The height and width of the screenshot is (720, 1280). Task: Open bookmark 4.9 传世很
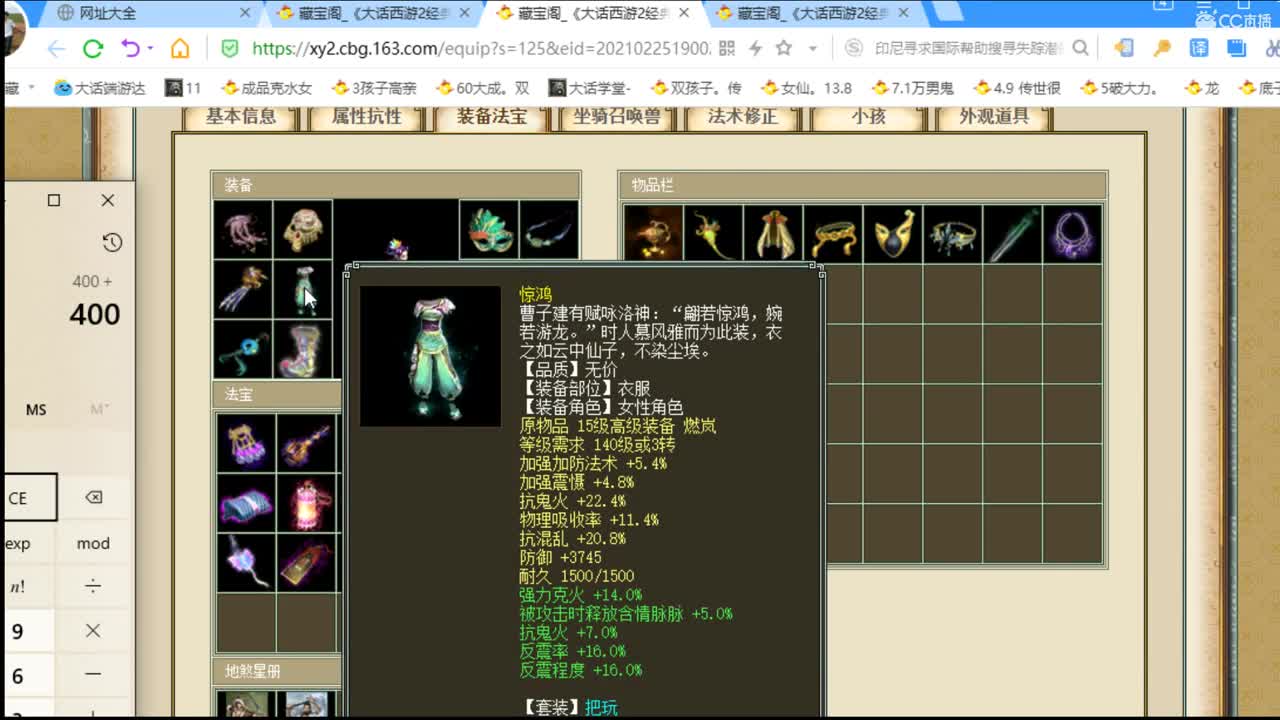(1015, 88)
